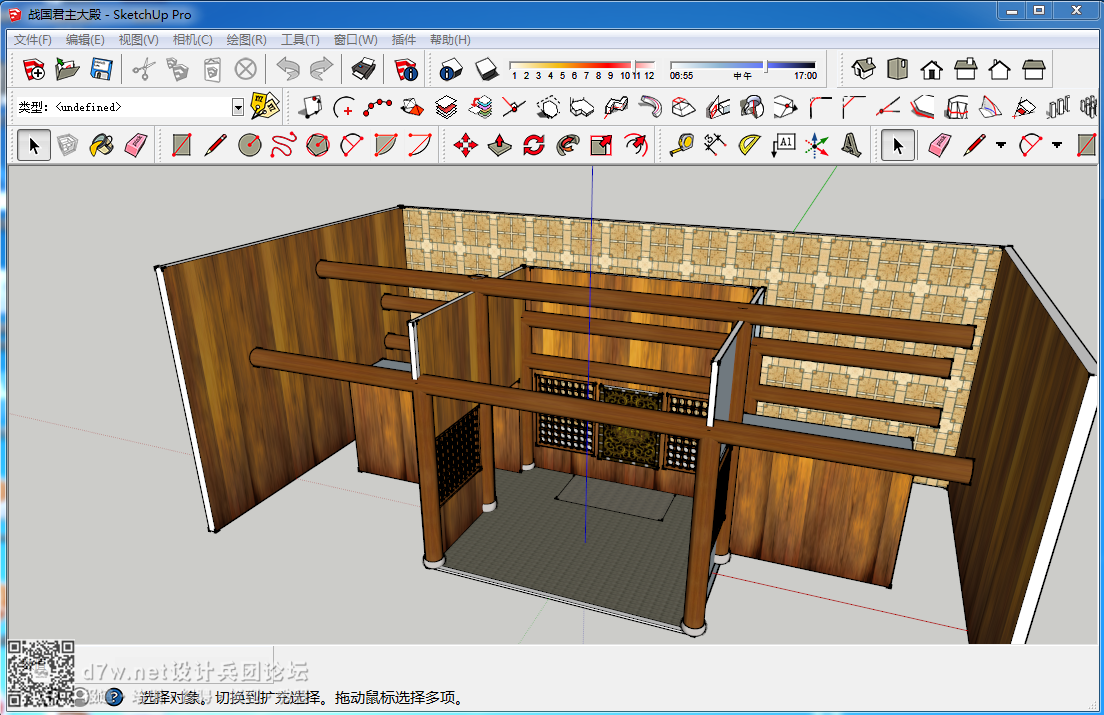Click the 17:00 time label
Screen dimensions: 1104x715
[805, 76]
